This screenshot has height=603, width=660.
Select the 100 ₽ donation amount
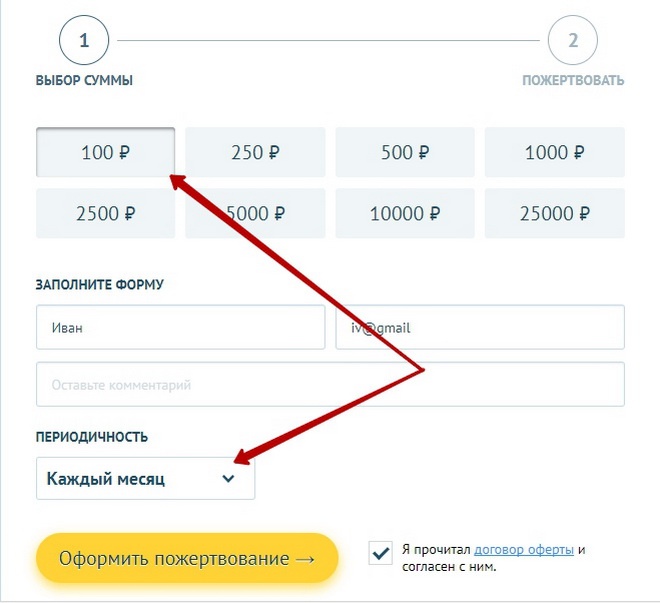pos(105,153)
